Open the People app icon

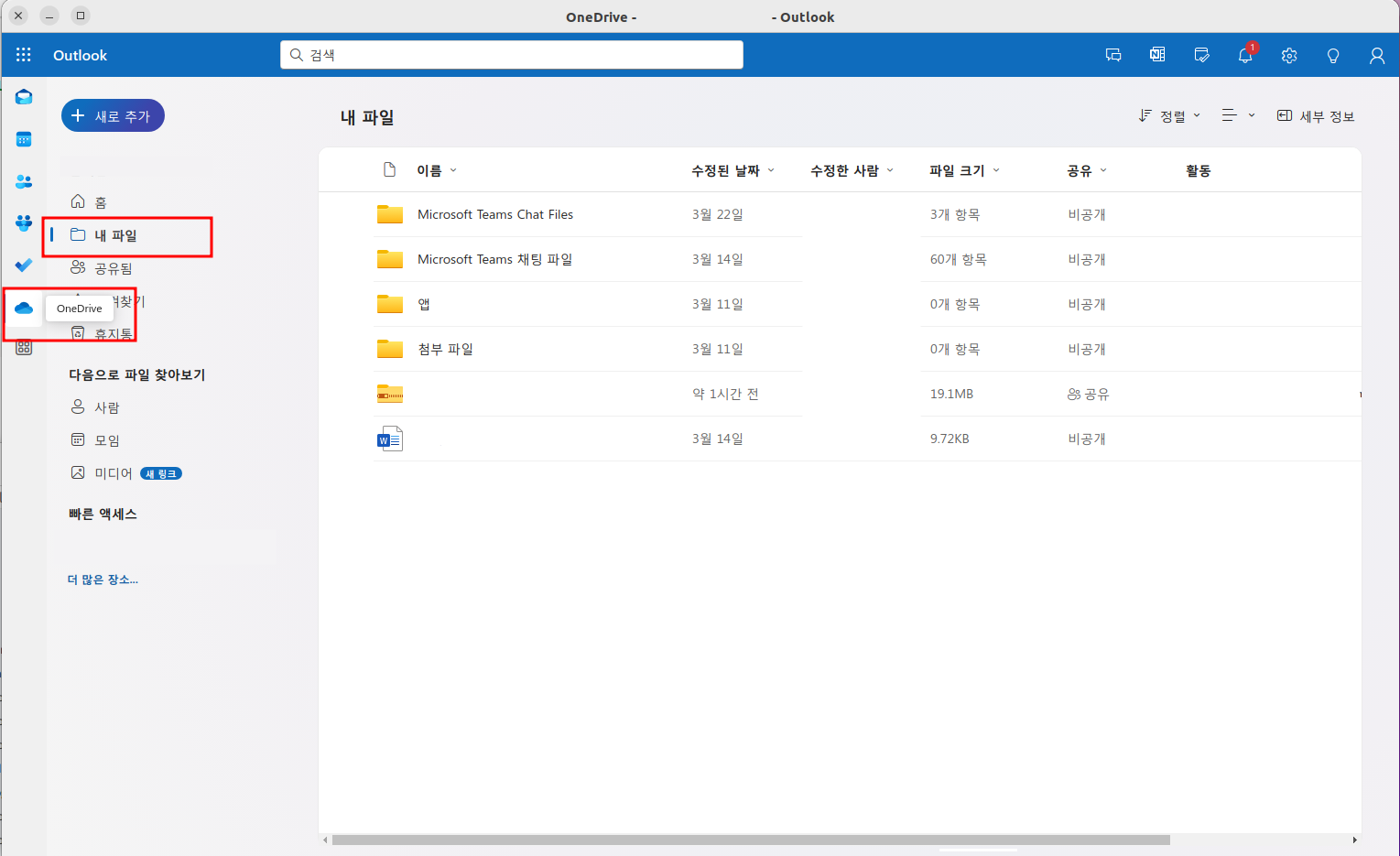[24, 181]
